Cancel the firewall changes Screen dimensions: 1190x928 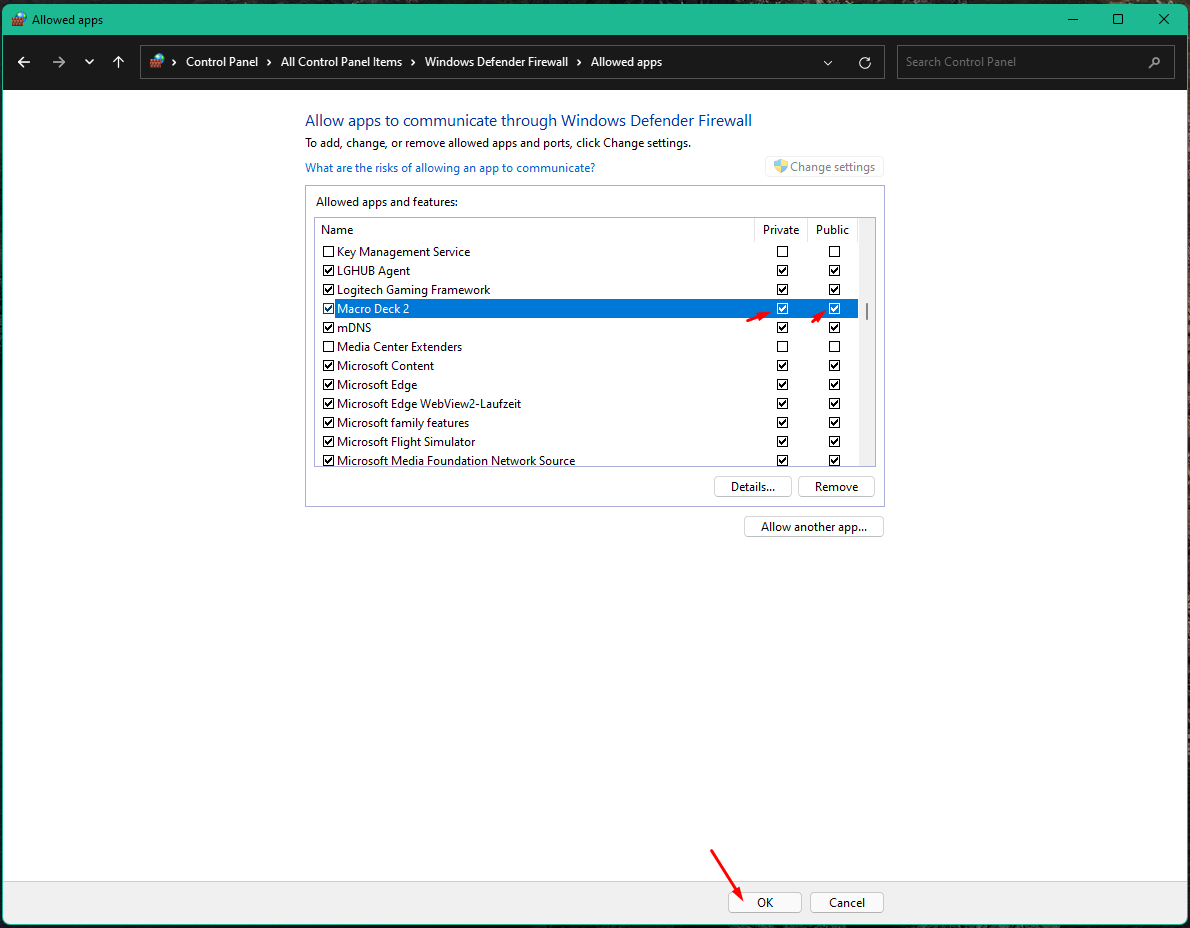coord(847,903)
